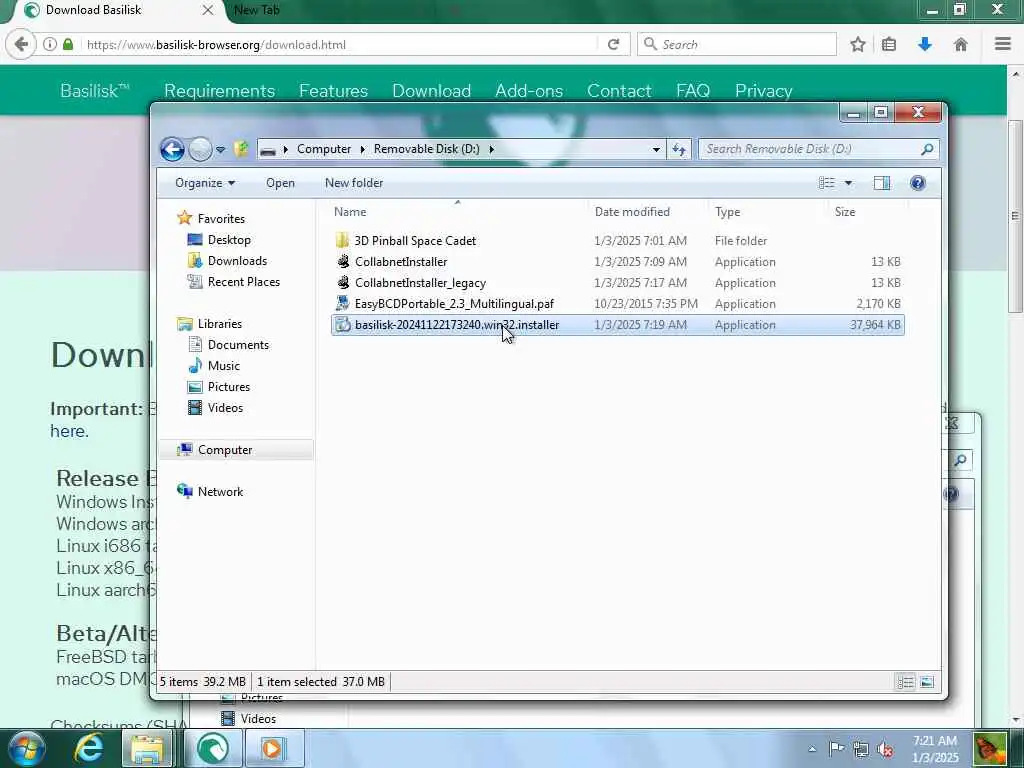The height and width of the screenshot is (768, 1024).
Task: Open Features page in site menu
Action: tap(333, 91)
